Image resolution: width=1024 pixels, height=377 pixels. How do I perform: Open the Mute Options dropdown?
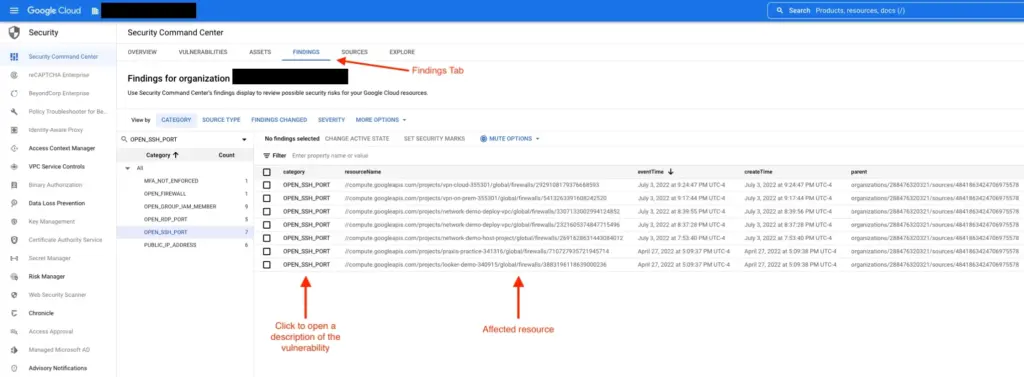pyautogui.click(x=510, y=139)
